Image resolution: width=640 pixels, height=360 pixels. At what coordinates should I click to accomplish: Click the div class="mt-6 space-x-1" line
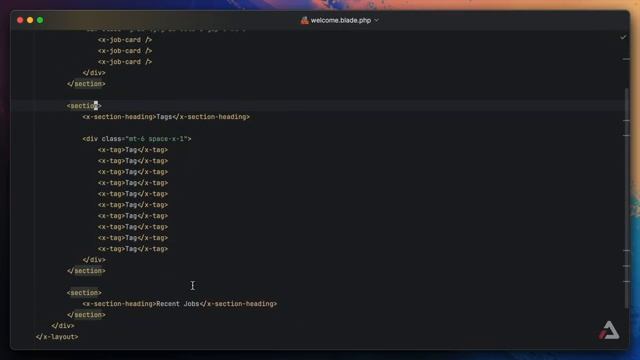coord(137,139)
